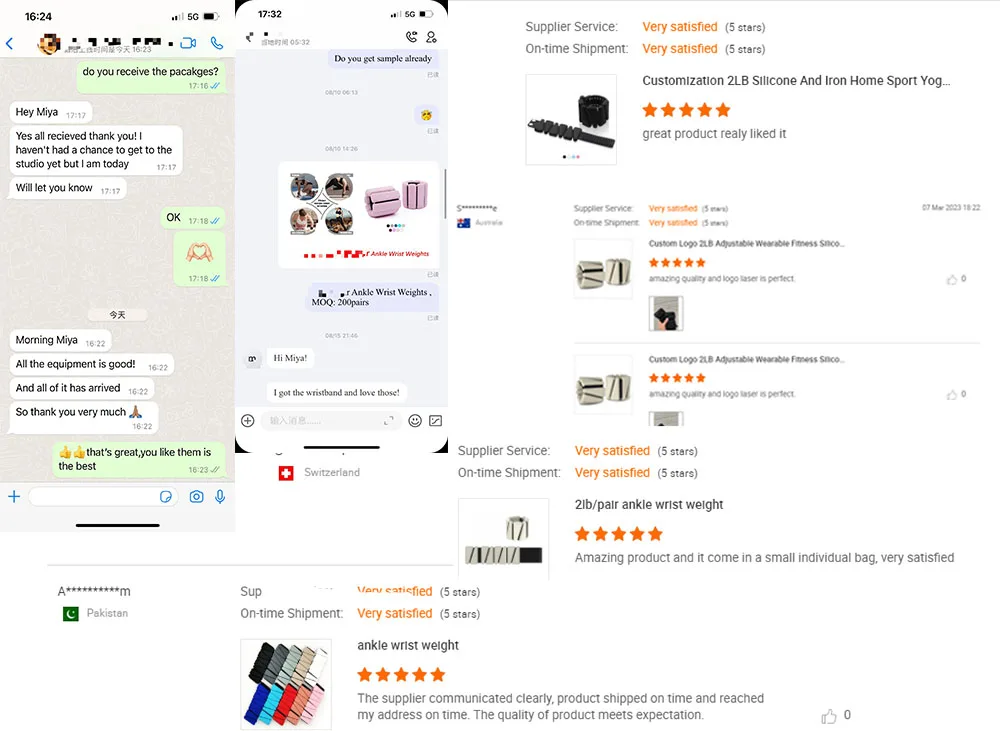The image size is (1000, 731).
Task: Tap the microphone voice message icon
Action: [220, 496]
